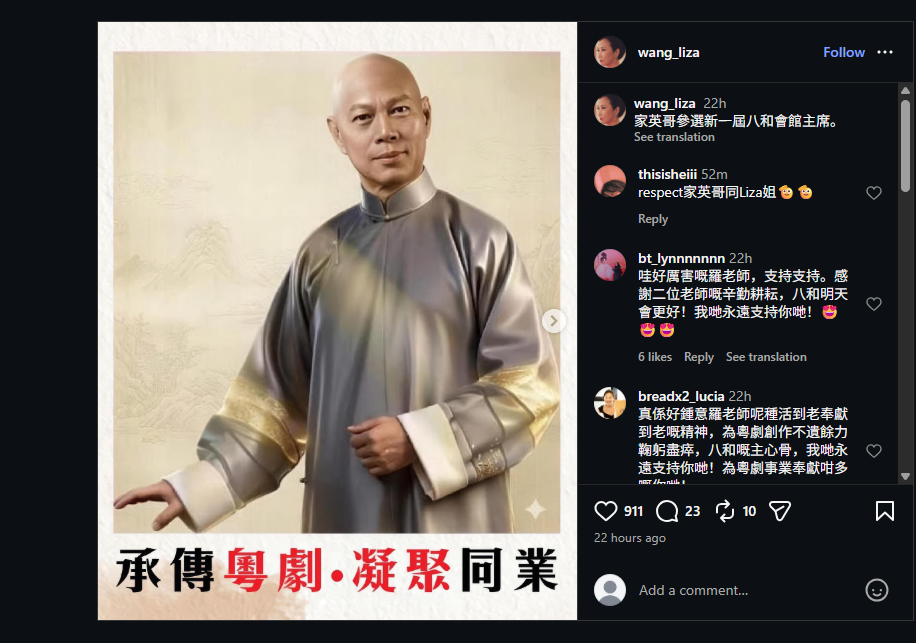Share post with paper plane icon
Image resolution: width=916 pixels, height=643 pixels.
[x=780, y=511]
